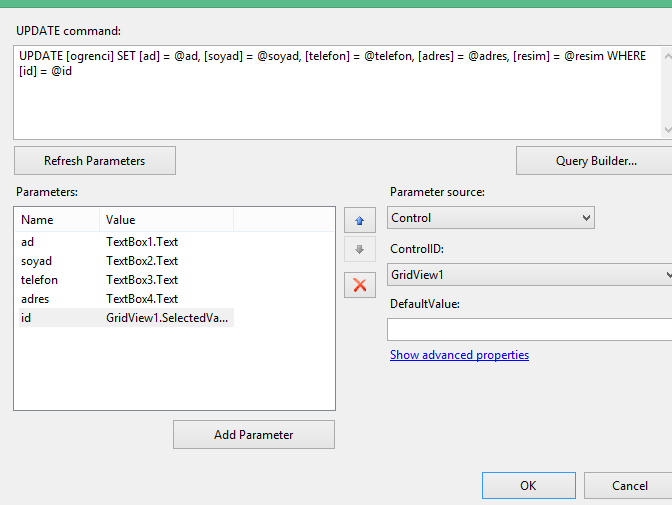Click Add Parameter button
This screenshot has width=672, height=505.
tap(254, 435)
